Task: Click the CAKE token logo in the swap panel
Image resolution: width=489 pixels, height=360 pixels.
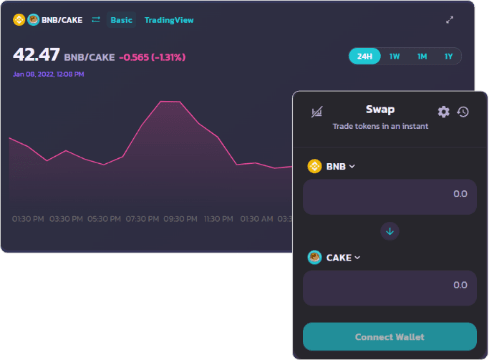Action: point(314,257)
